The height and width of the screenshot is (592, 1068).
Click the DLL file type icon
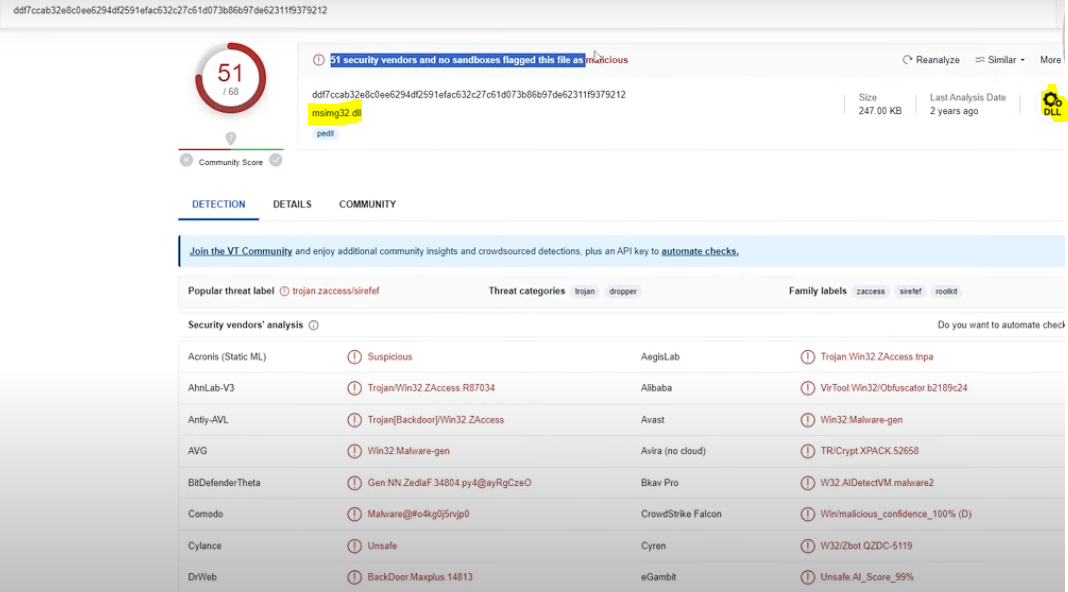click(1051, 103)
